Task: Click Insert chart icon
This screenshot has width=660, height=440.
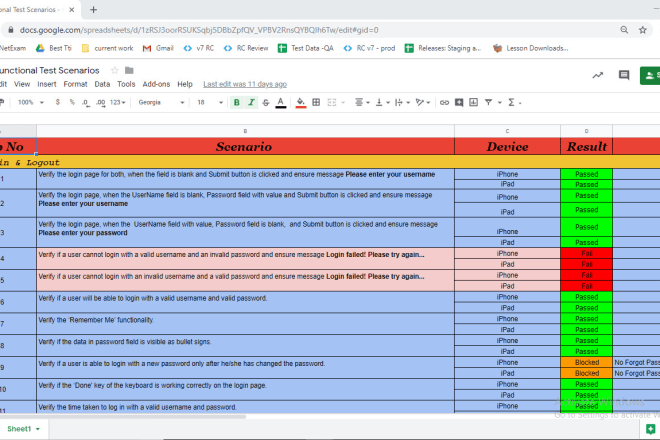Action: (474, 102)
